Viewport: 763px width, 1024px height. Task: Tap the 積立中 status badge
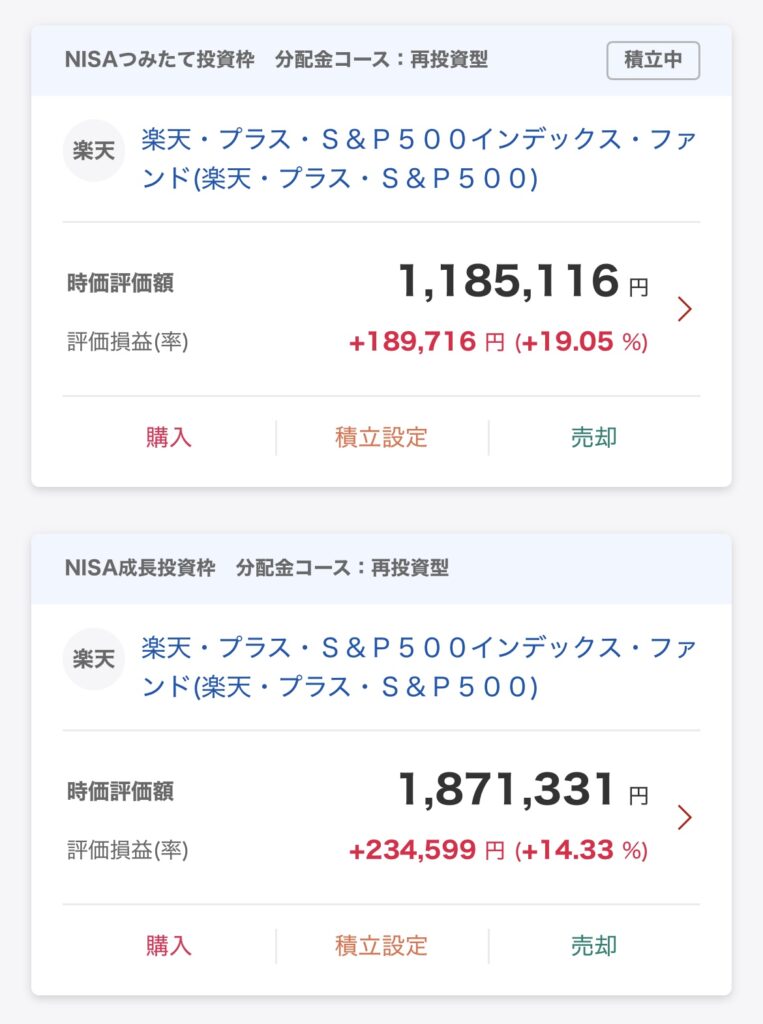(x=653, y=60)
